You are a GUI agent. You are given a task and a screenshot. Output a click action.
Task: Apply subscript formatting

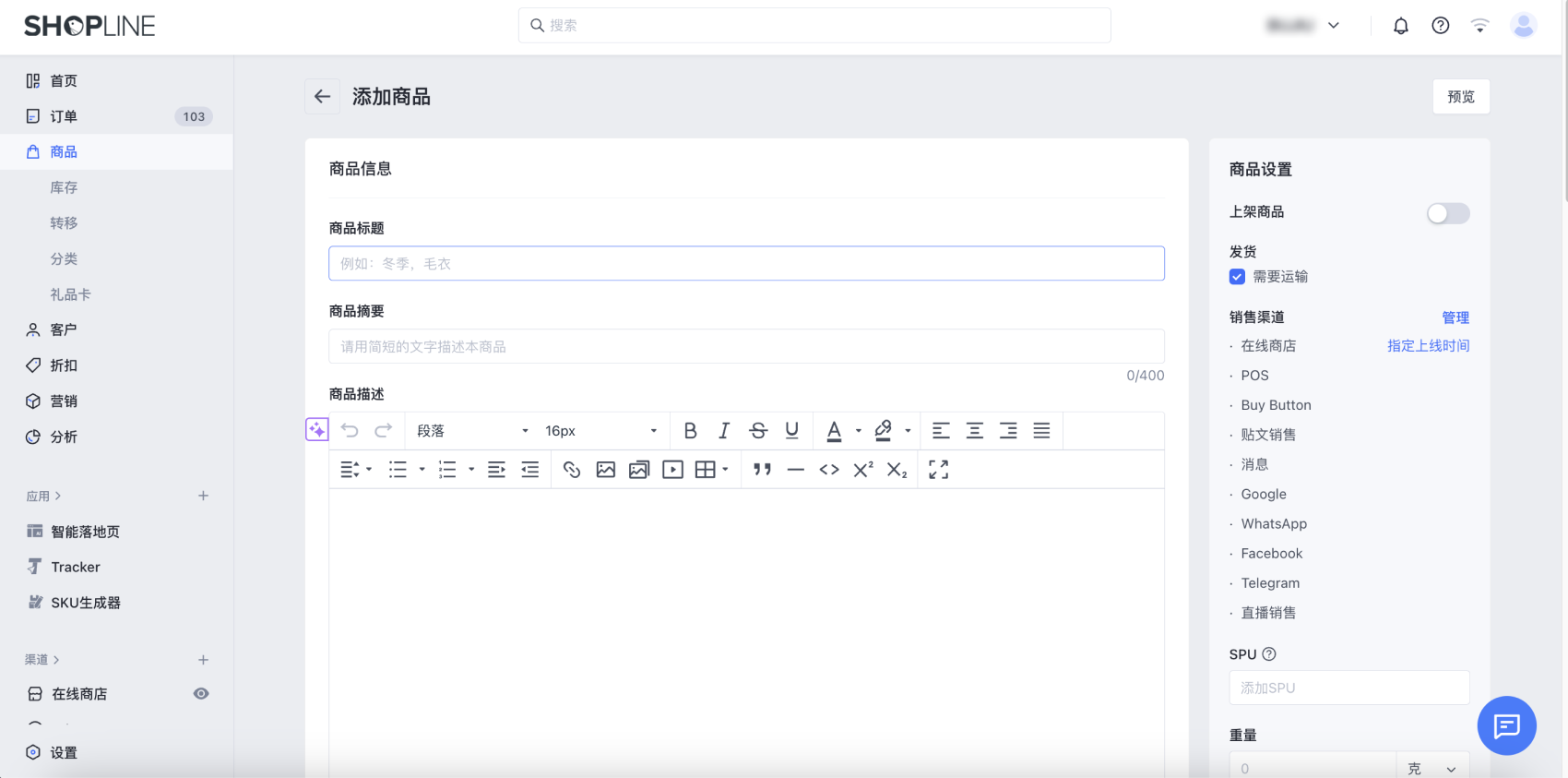897,470
